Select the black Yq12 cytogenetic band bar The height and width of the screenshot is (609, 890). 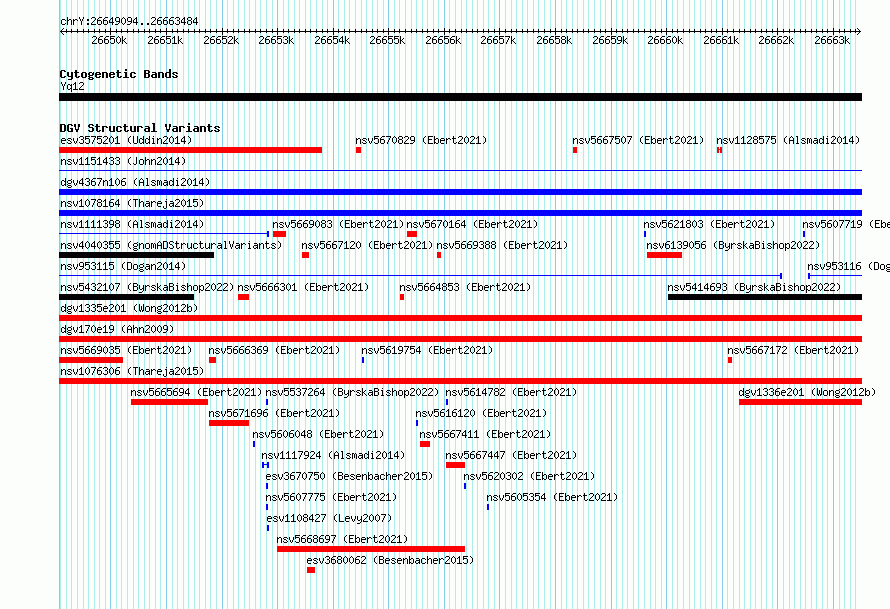pos(460,97)
